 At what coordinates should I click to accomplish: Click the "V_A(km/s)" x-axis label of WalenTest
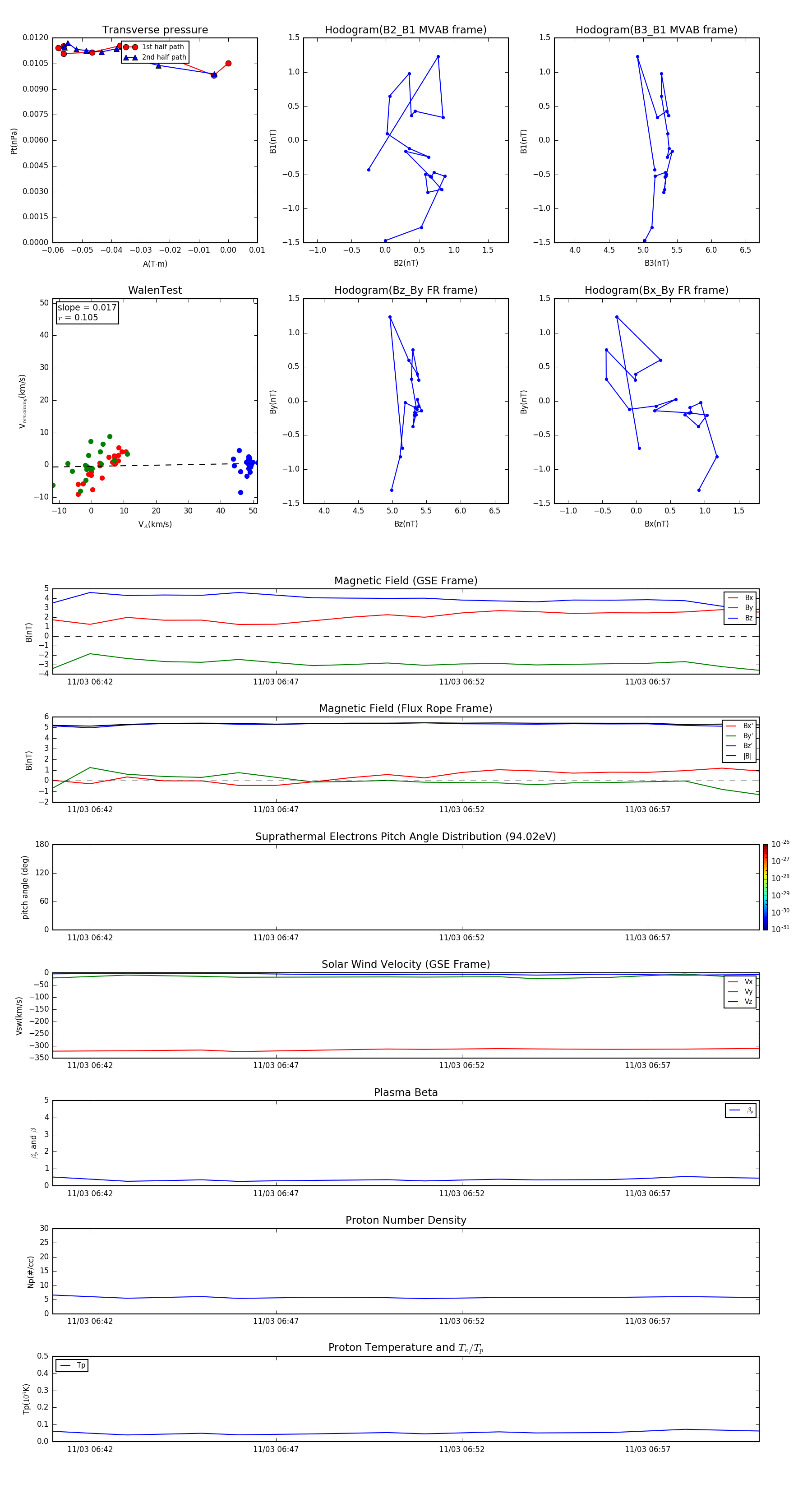(155, 525)
